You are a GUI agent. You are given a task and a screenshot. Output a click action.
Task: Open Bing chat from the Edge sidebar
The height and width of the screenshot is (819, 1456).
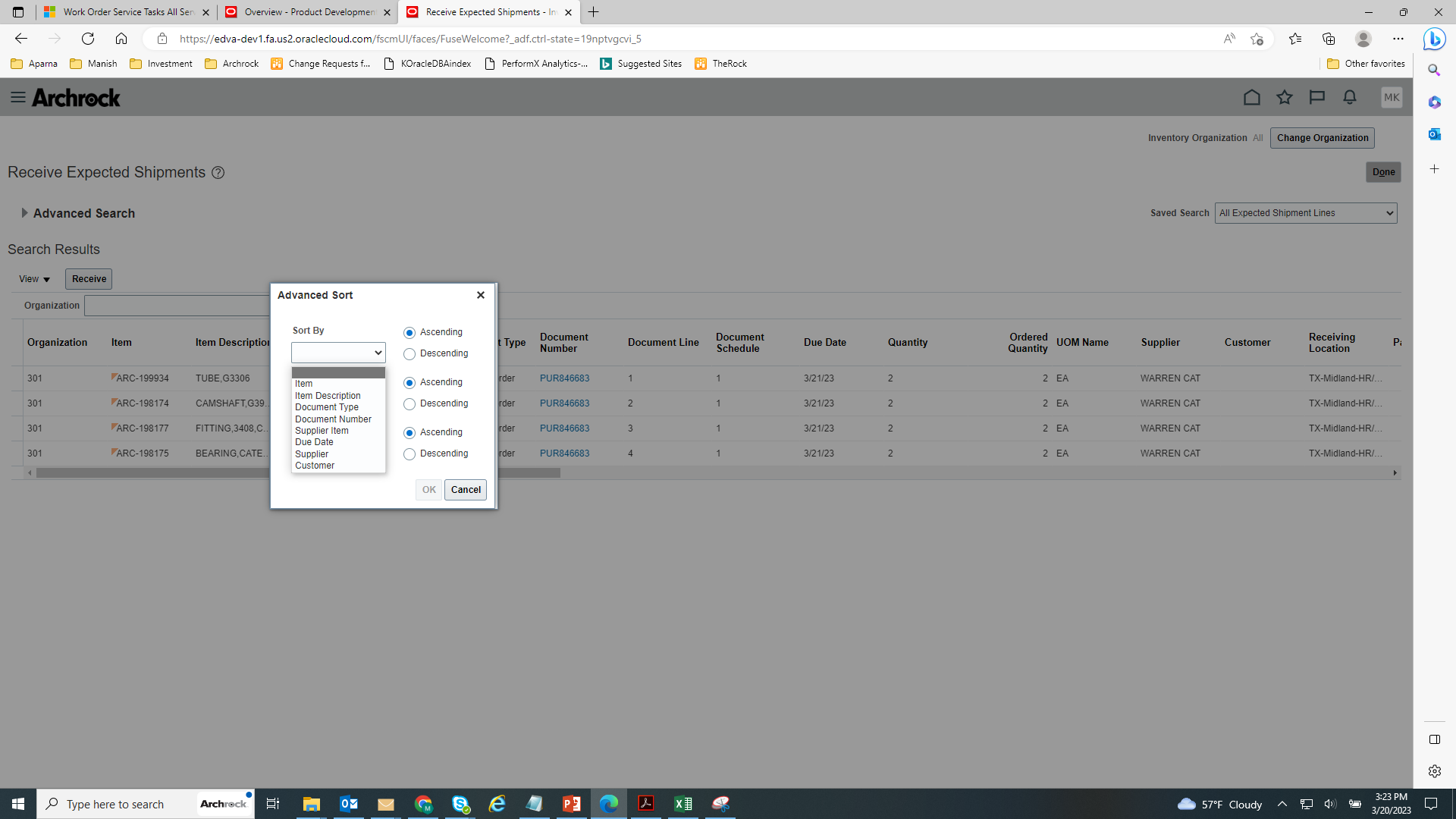(x=1434, y=39)
